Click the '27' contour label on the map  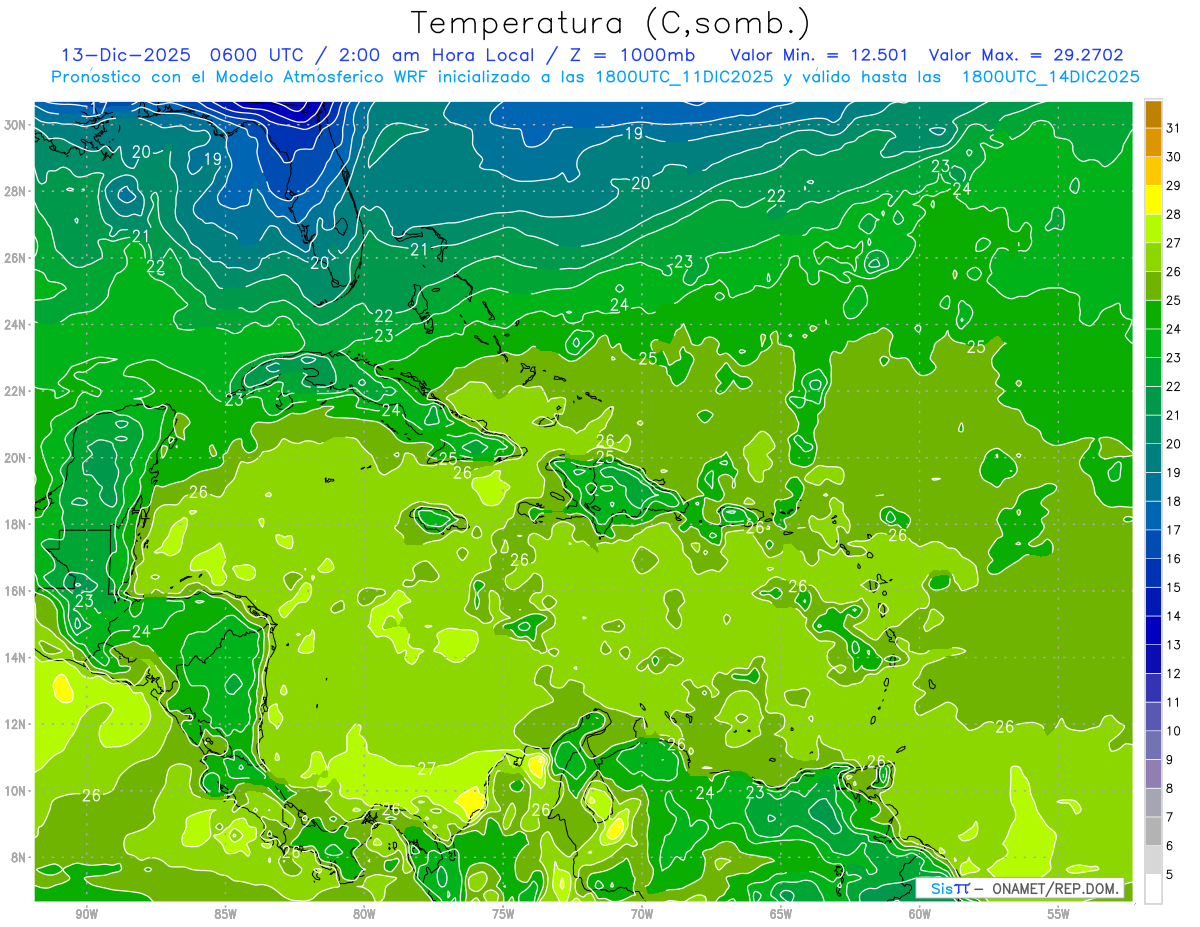[427, 769]
